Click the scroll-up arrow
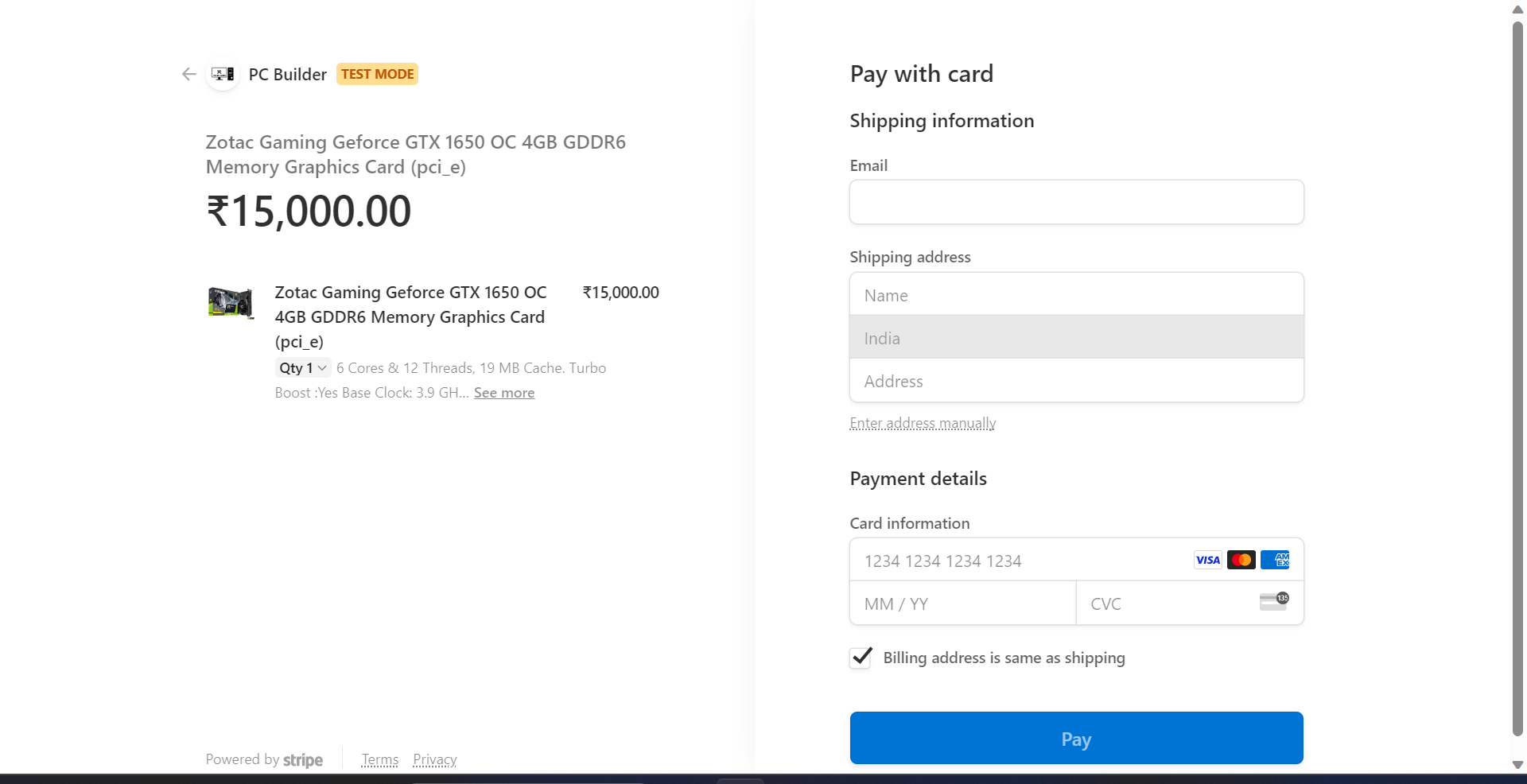This screenshot has width=1527, height=784. point(1516,10)
